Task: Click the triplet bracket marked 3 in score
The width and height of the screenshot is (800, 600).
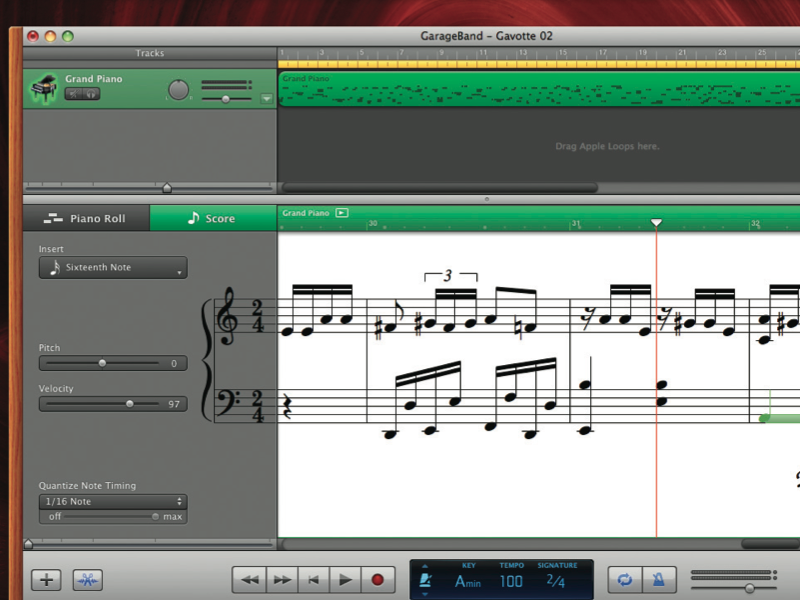Action: 451,276
